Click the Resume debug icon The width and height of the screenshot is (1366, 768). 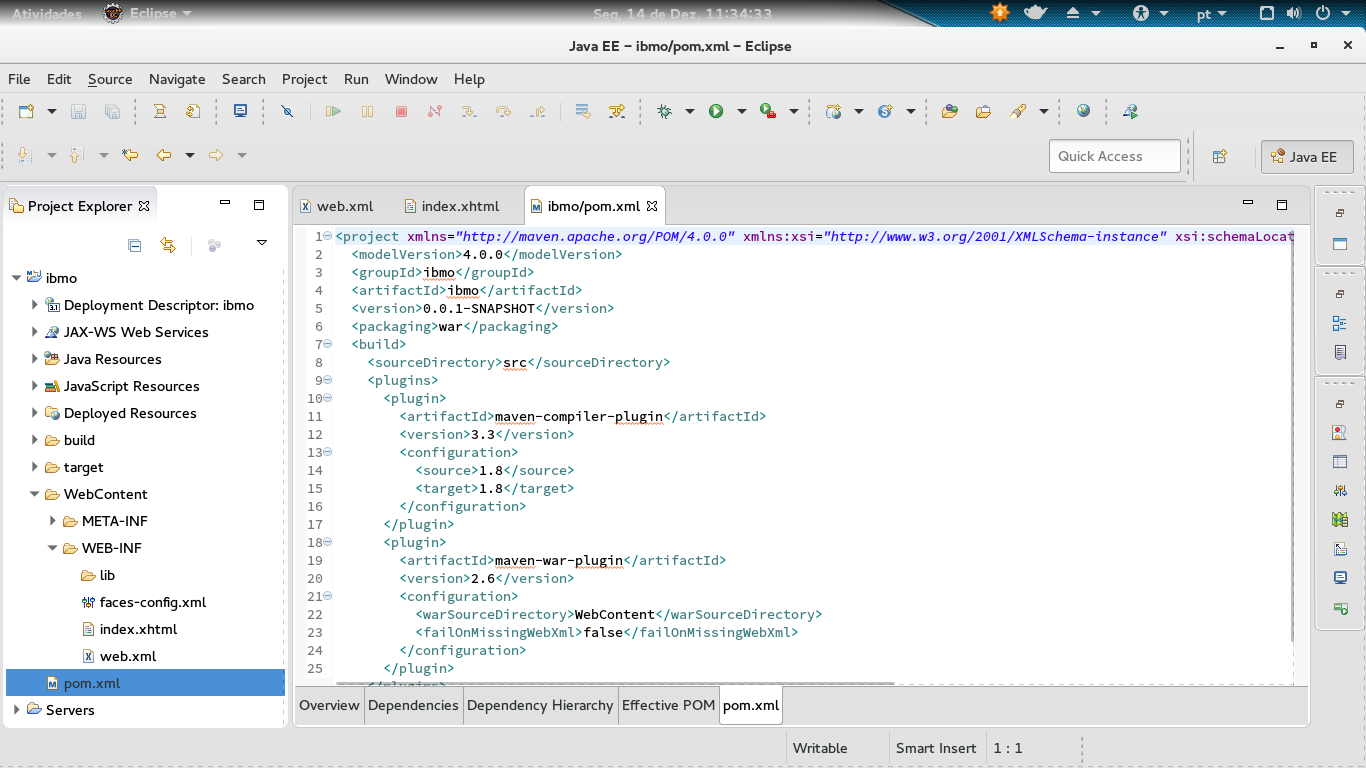333,112
